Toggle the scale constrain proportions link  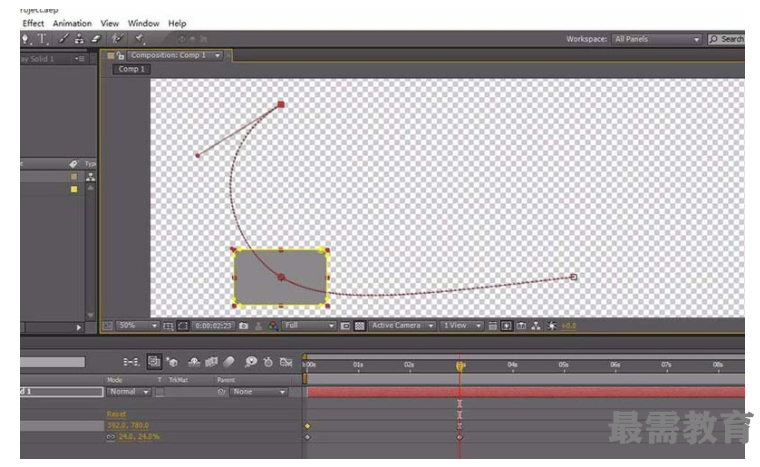[x=111, y=437]
